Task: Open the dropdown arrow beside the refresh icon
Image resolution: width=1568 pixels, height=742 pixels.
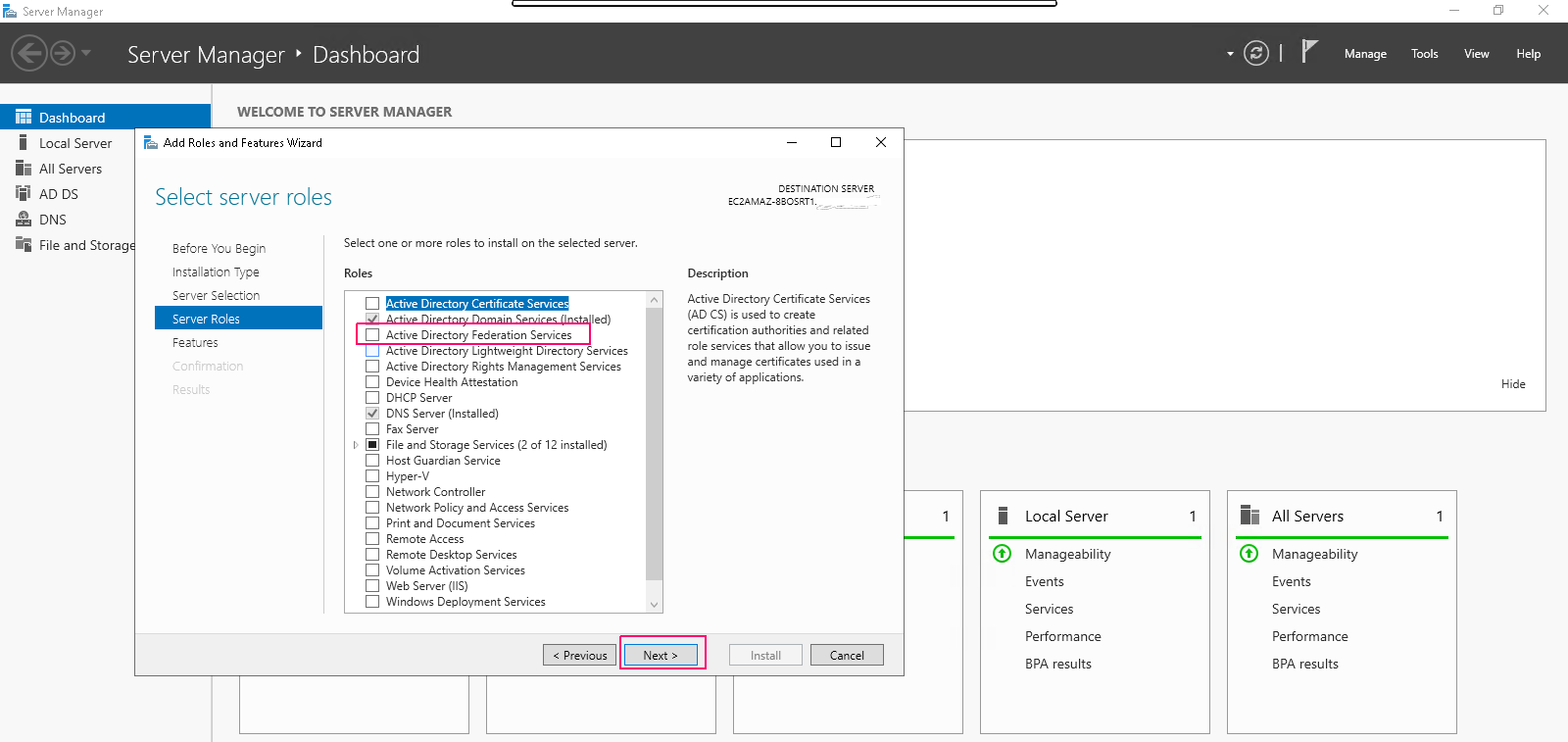Action: click(x=1230, y=54)
